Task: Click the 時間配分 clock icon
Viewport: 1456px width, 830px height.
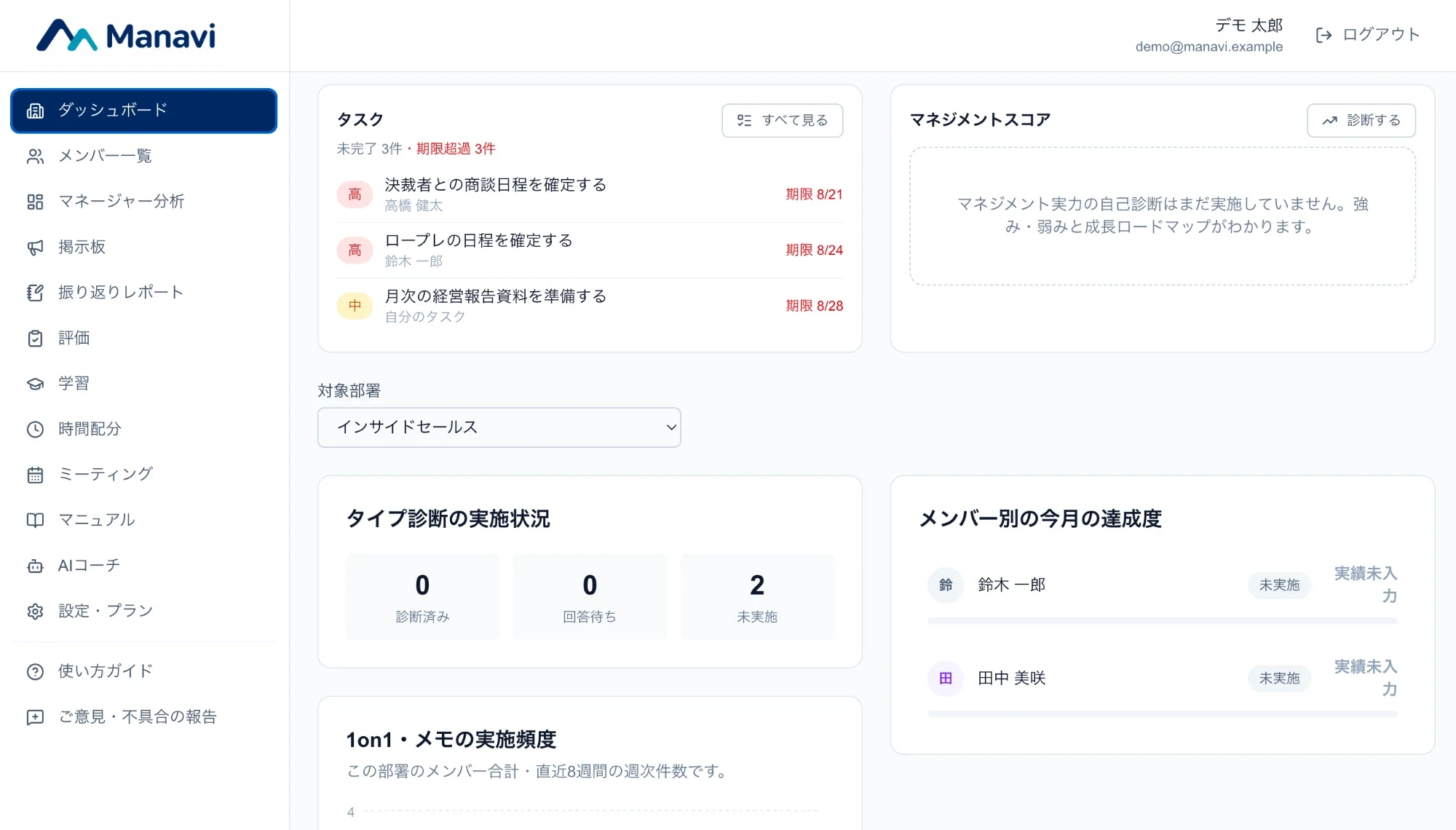Action: click(35, 430)
